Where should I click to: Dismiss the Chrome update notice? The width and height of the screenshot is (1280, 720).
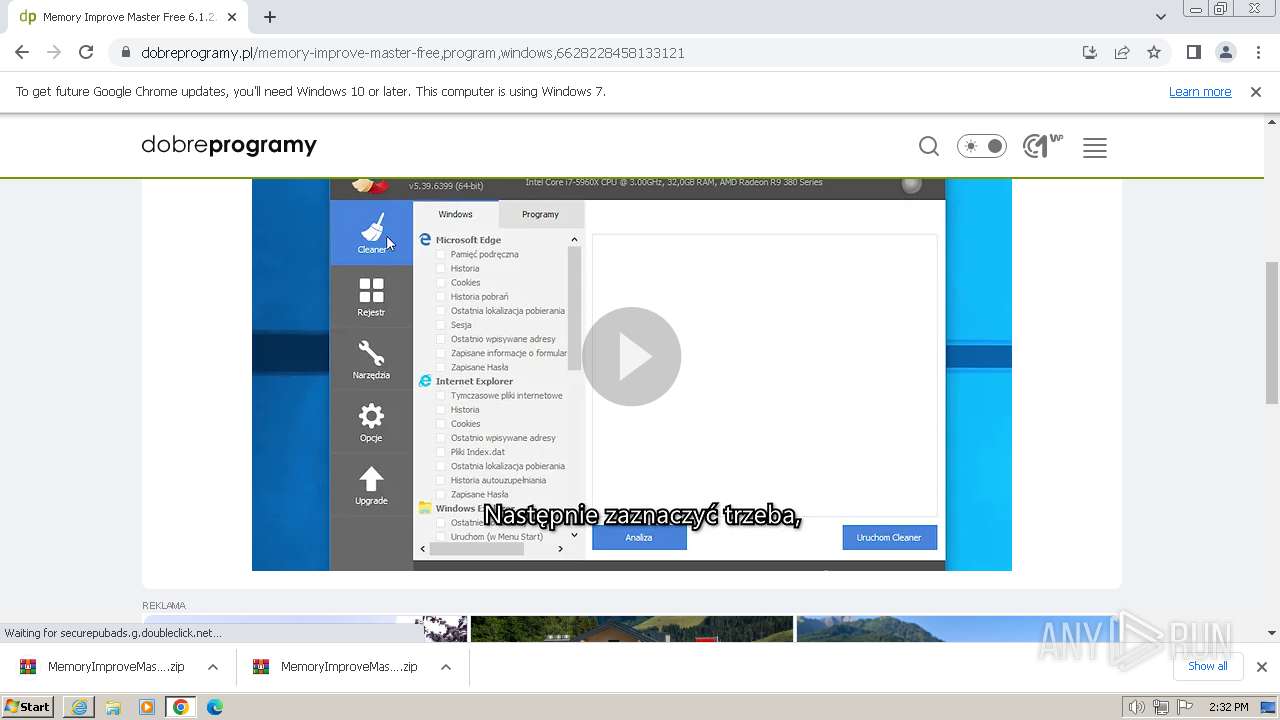coord(1256,91)
